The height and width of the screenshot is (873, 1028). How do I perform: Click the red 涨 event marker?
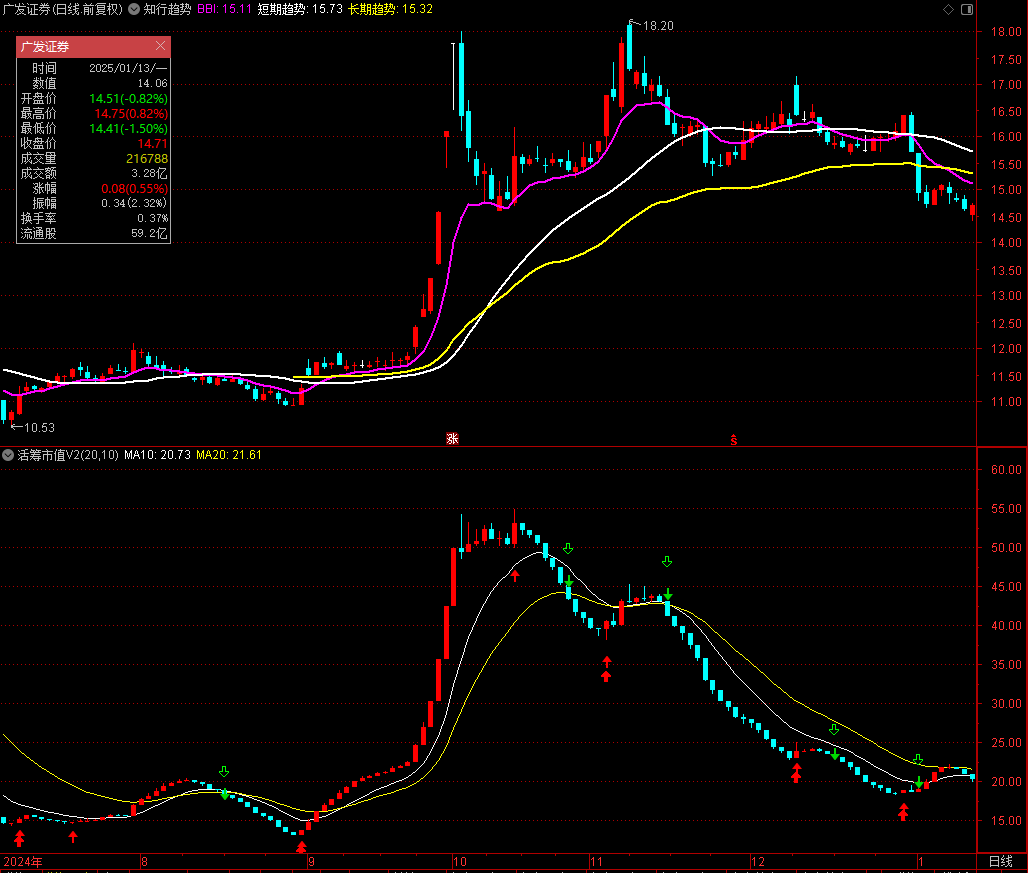(x=452, y=438)
